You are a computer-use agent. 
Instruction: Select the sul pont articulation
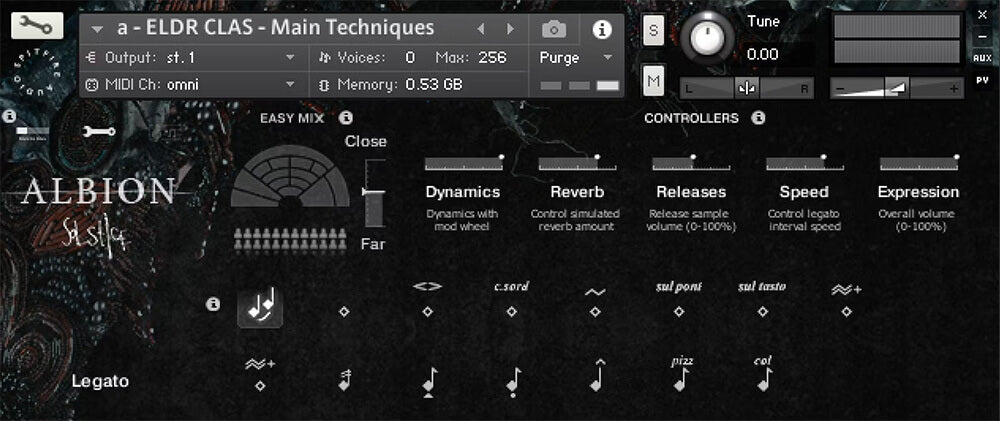pyautogui.click(x=679, y=300)
